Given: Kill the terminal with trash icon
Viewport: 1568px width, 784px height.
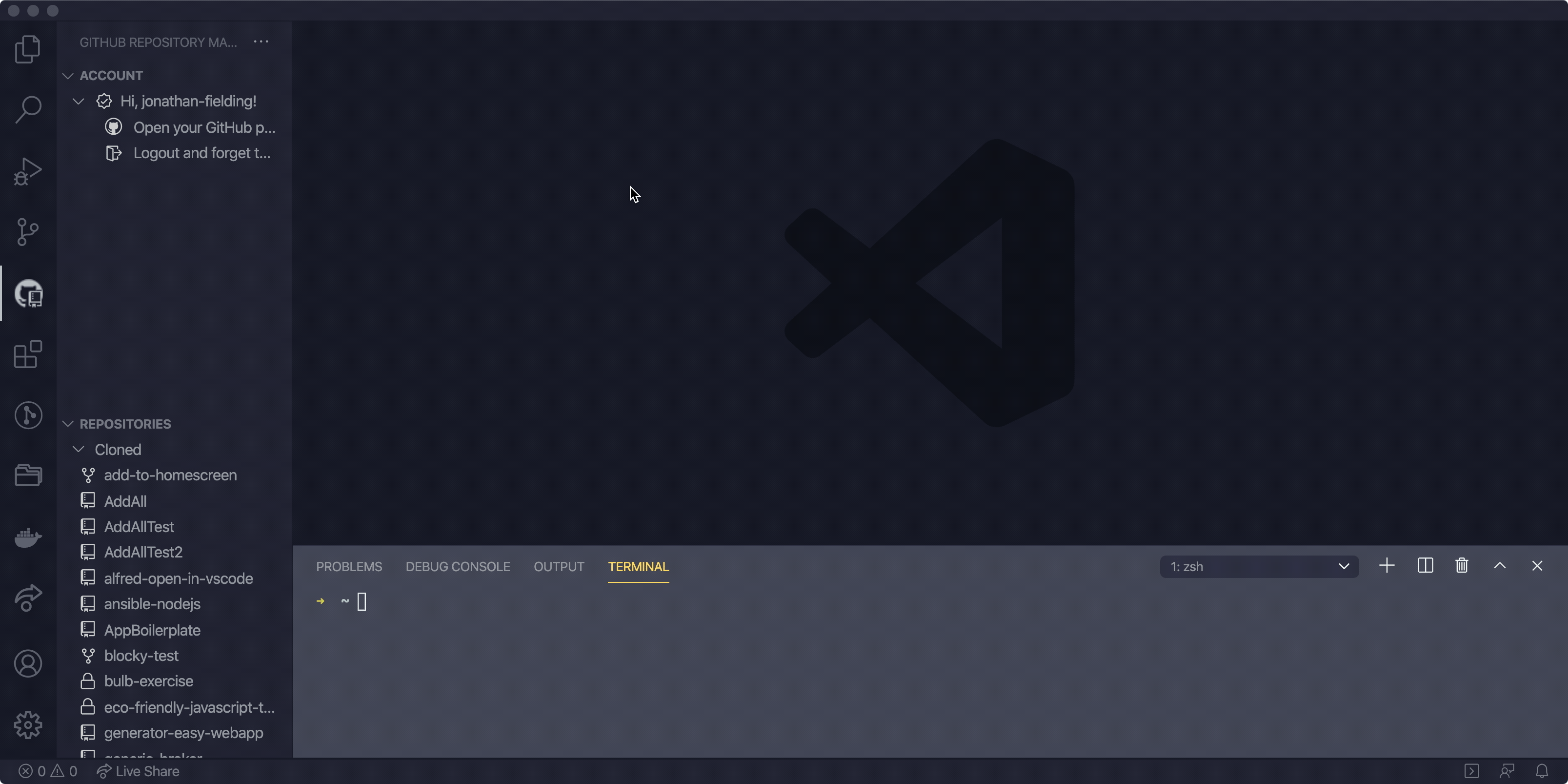Looking at the screenshot, I should pos(1462,566).
